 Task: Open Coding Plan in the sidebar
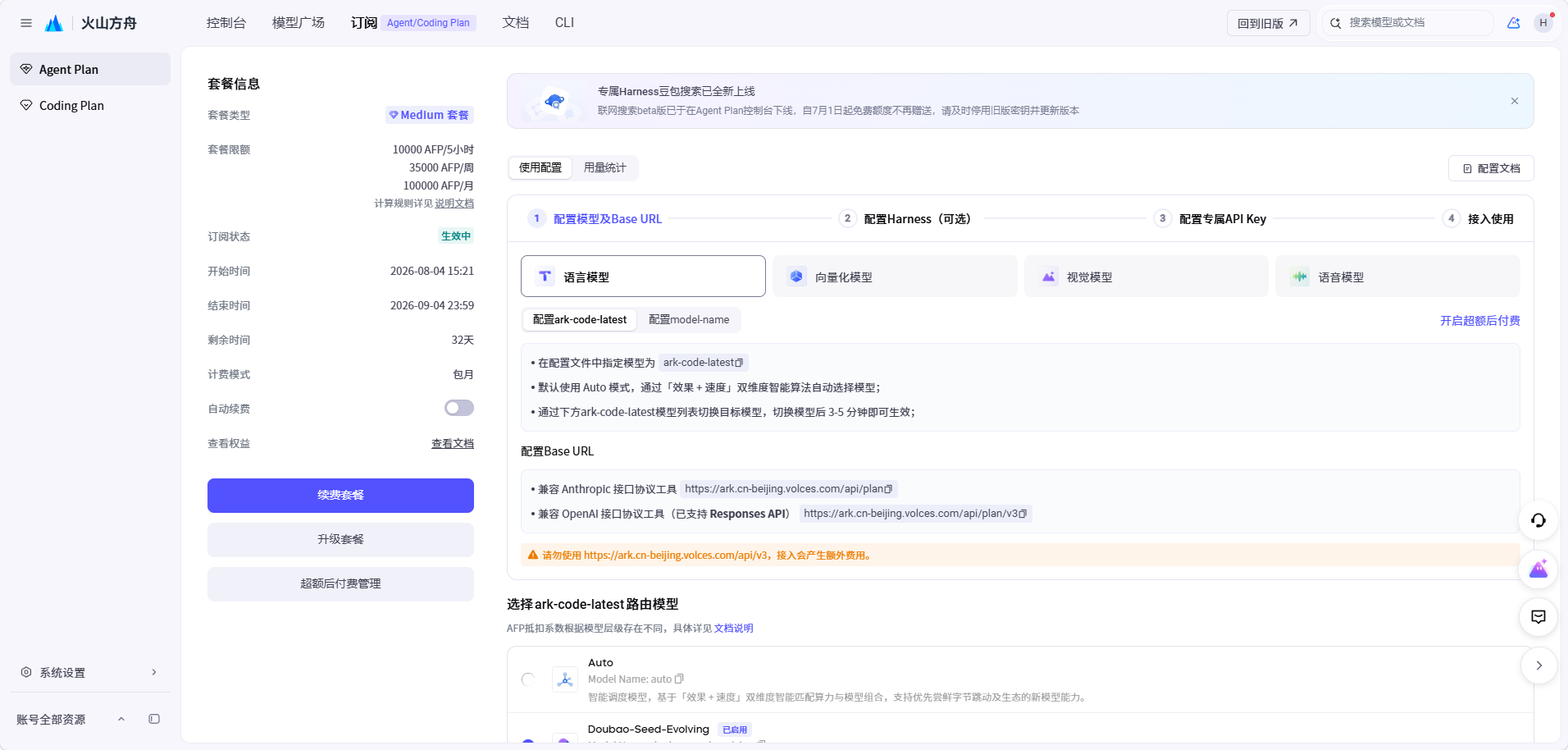tap(90, 105)
